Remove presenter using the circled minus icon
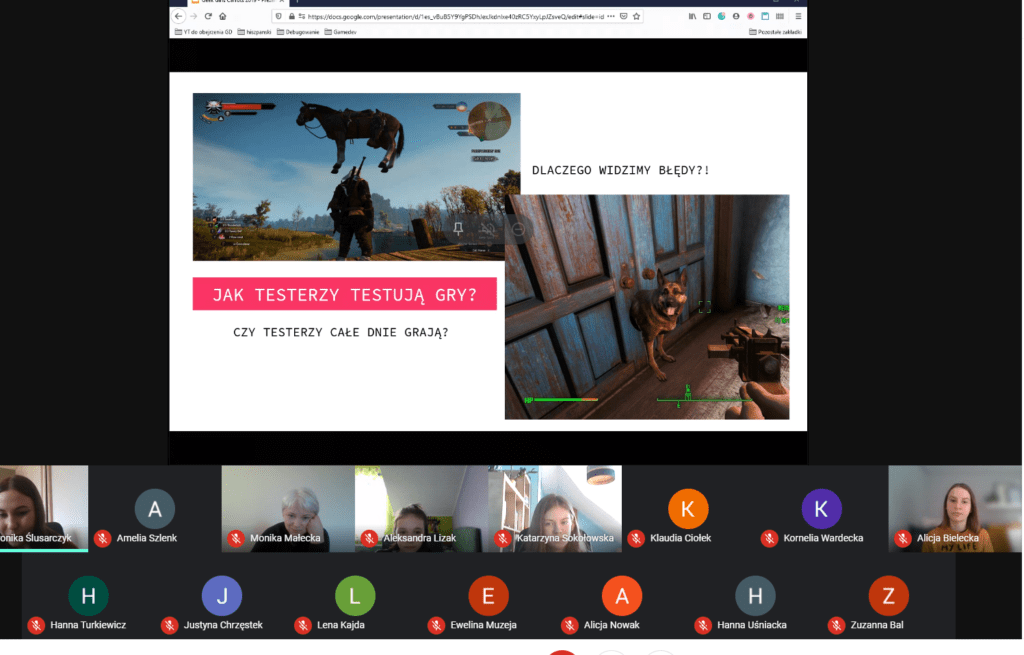 tap(518, 229)
